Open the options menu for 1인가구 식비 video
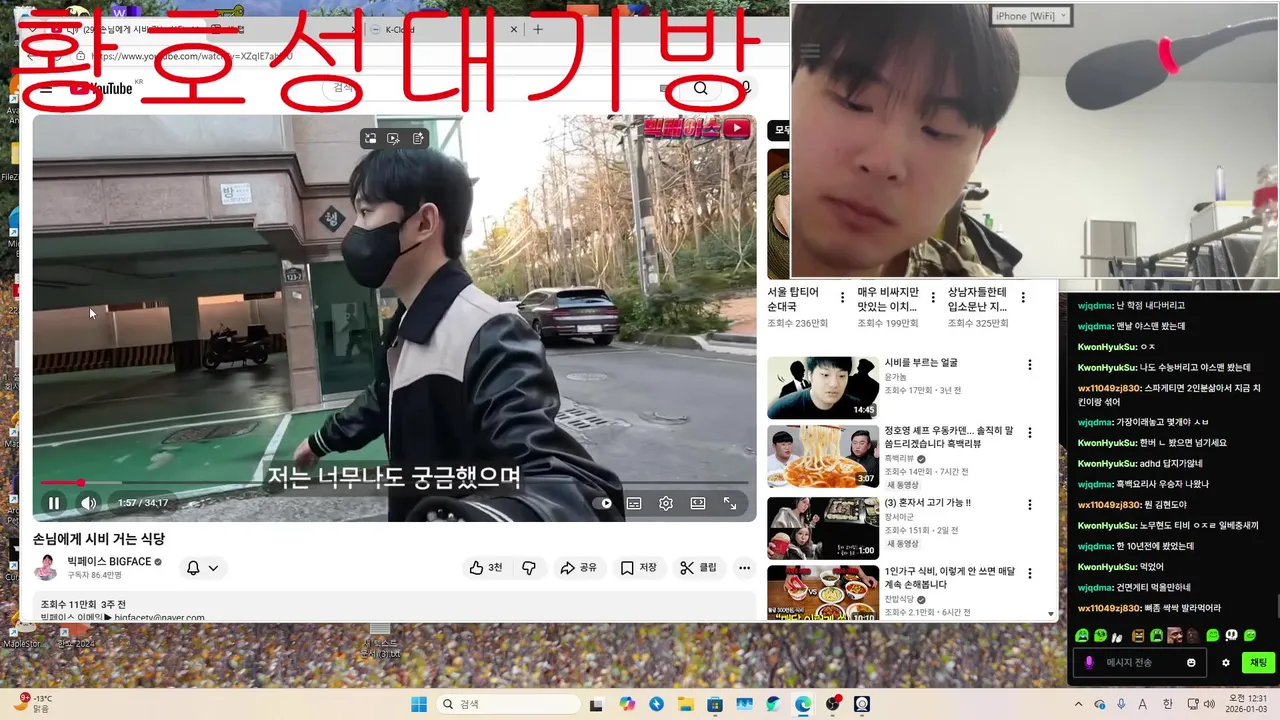 tap(1029, 574)
